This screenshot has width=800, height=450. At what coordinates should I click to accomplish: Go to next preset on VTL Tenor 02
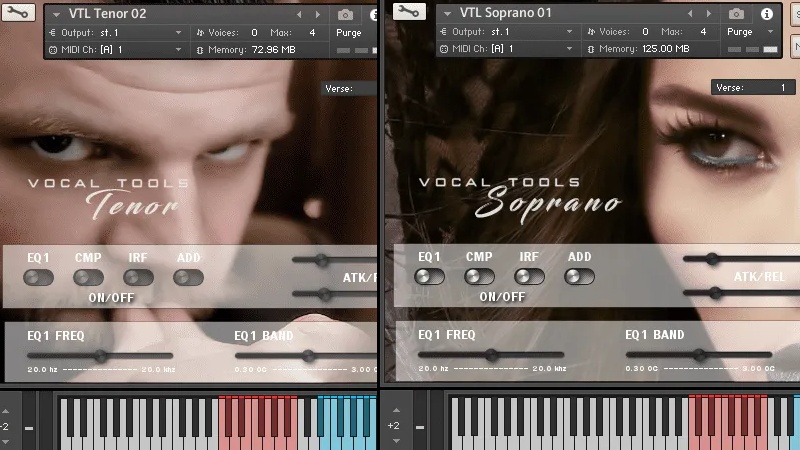(x=318, y=15)
